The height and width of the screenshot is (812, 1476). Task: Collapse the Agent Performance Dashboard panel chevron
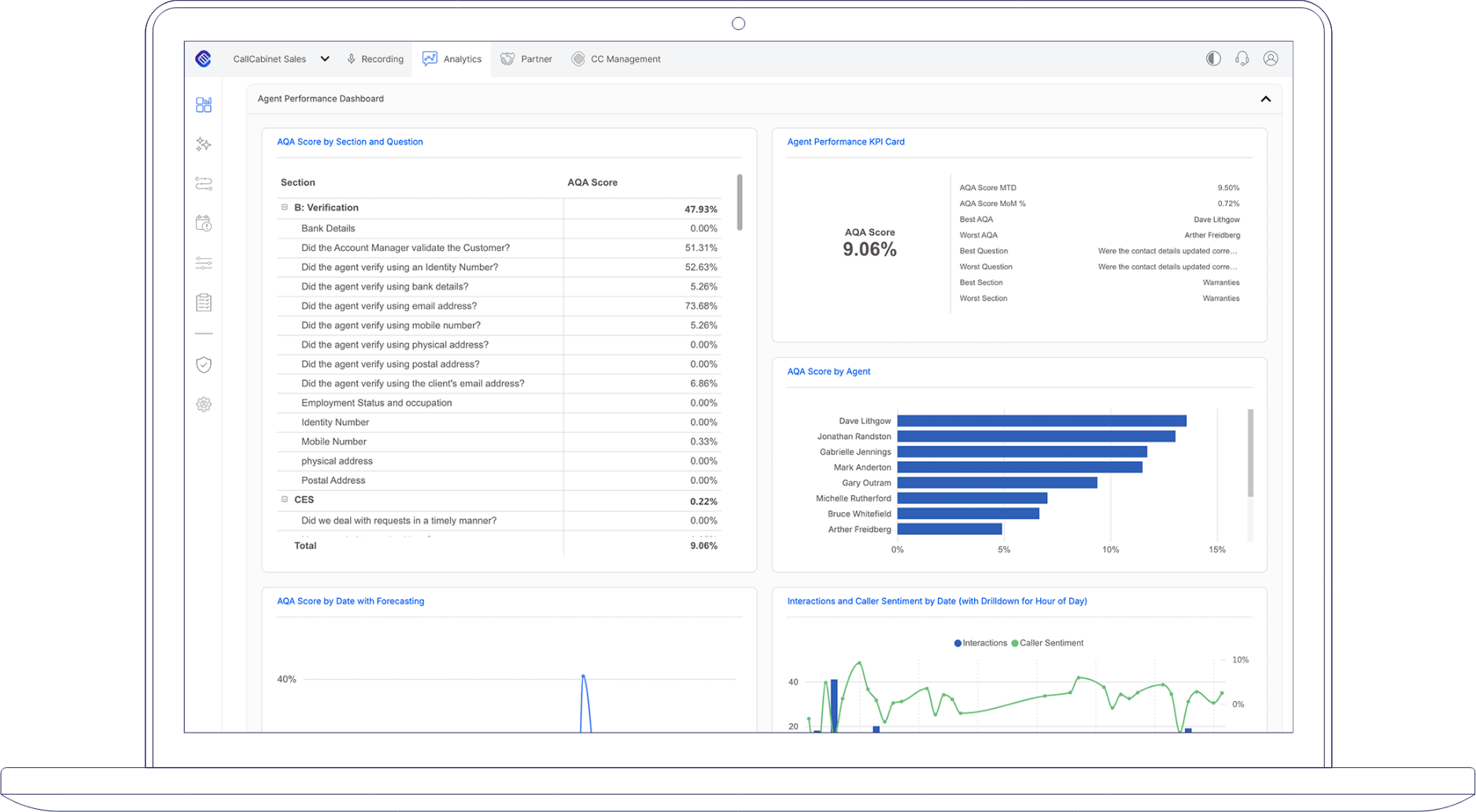(1267, 98)
